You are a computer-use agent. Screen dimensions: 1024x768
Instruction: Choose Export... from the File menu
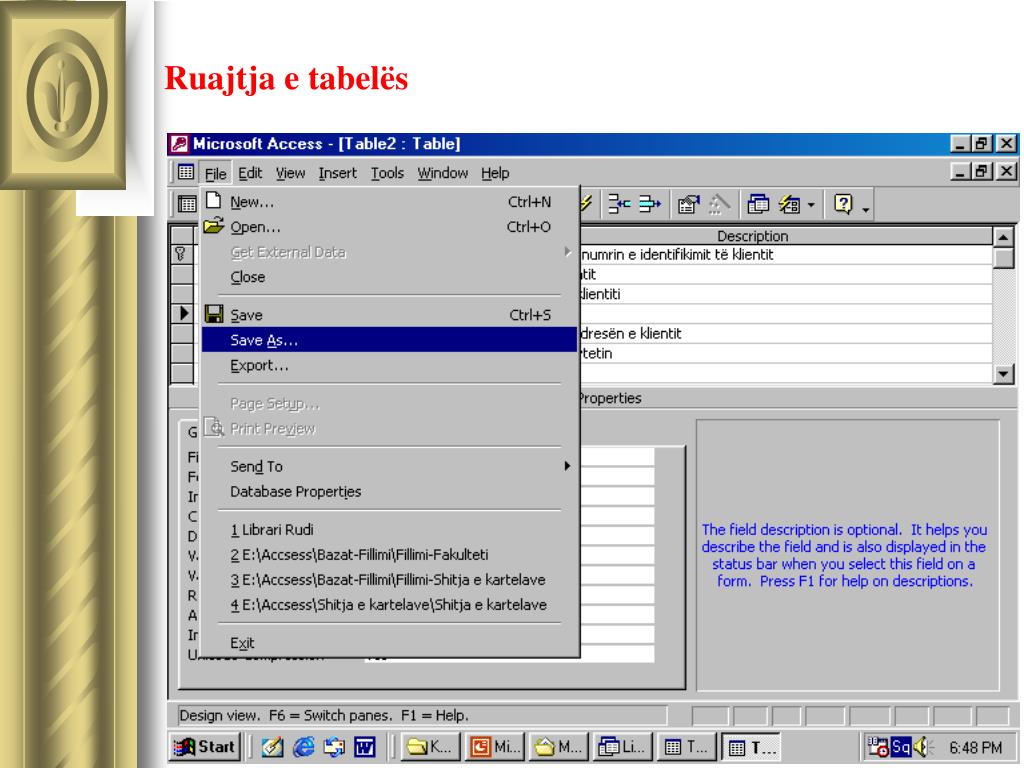pos(389,365)
